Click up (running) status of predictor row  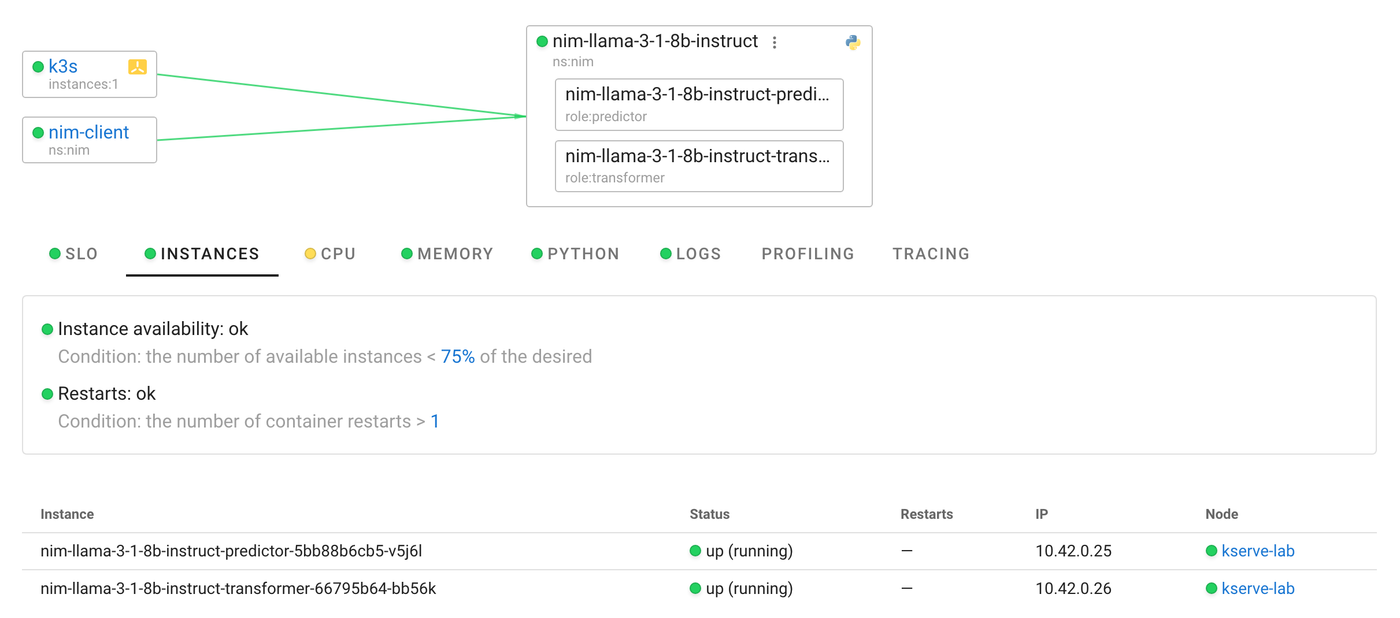pos(749,551)
